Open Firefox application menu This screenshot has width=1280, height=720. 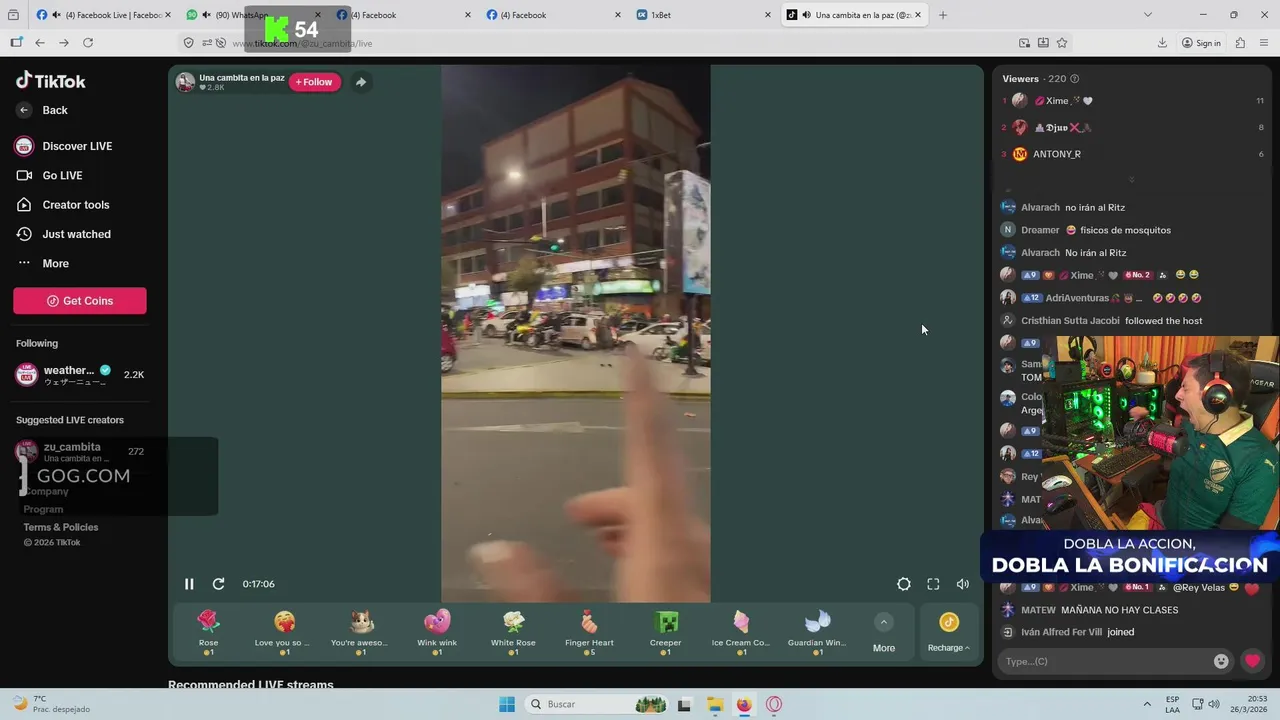(1264, 43)
